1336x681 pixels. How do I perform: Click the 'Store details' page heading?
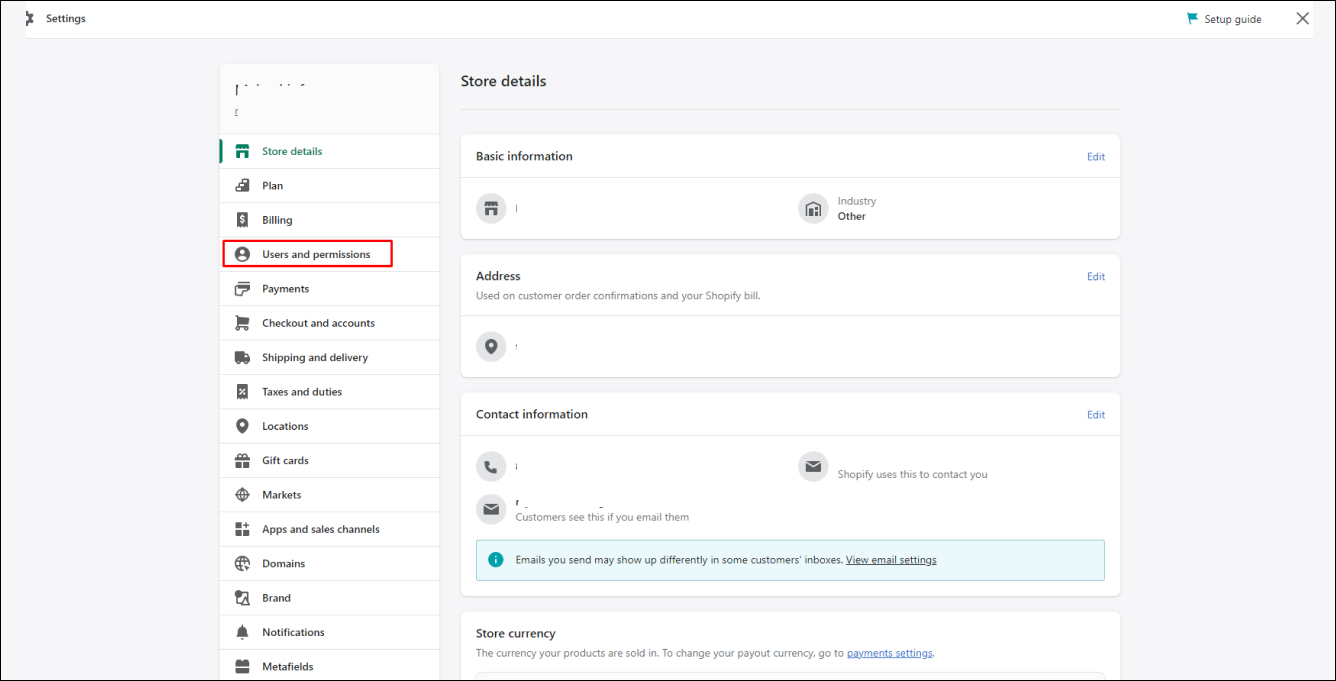[503, 81]
